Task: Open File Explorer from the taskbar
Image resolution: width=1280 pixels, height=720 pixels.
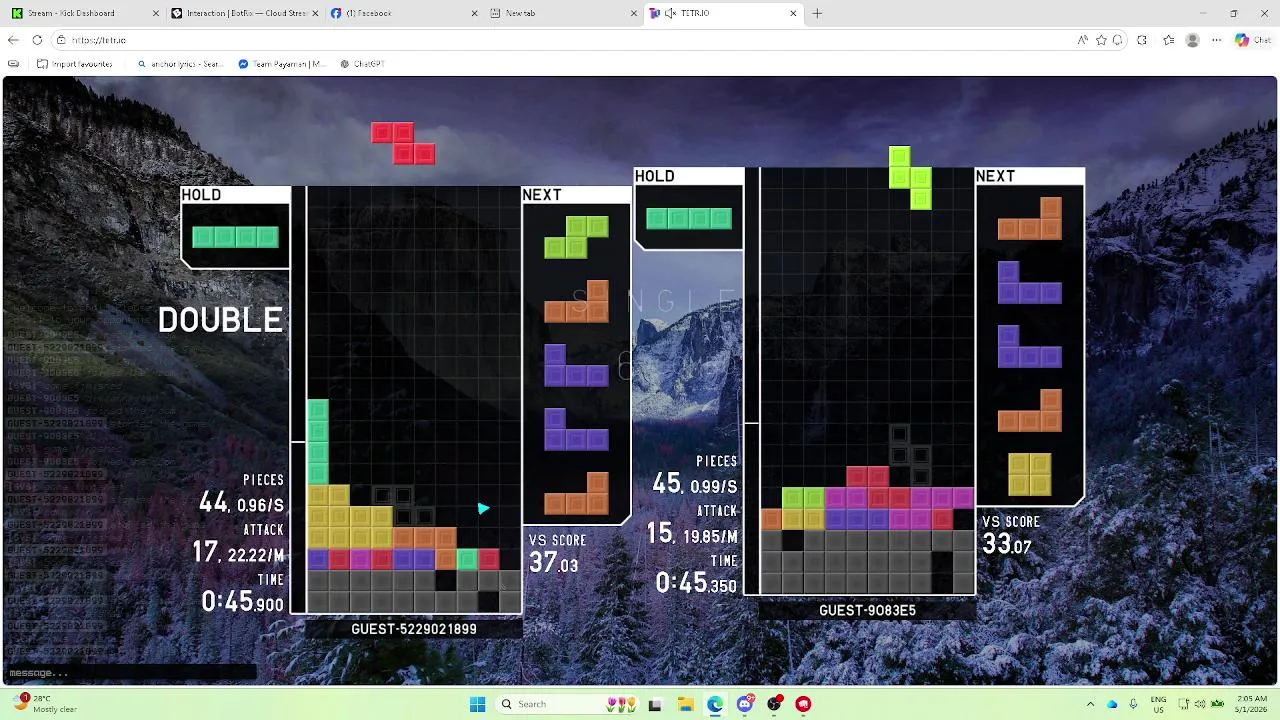Action: pos(685,704)
